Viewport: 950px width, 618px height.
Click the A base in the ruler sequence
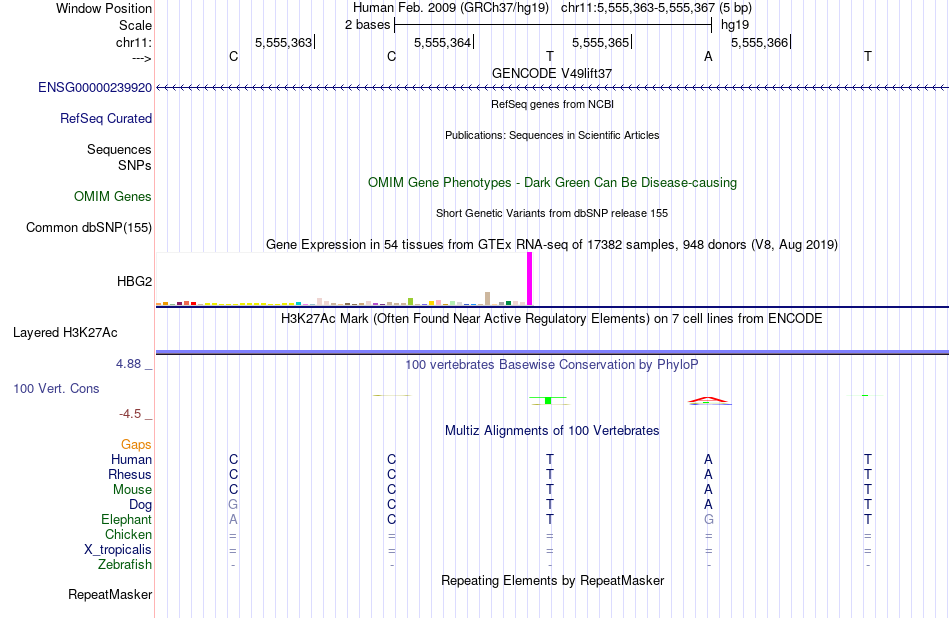pyautogui.click(x=708, y=56)
